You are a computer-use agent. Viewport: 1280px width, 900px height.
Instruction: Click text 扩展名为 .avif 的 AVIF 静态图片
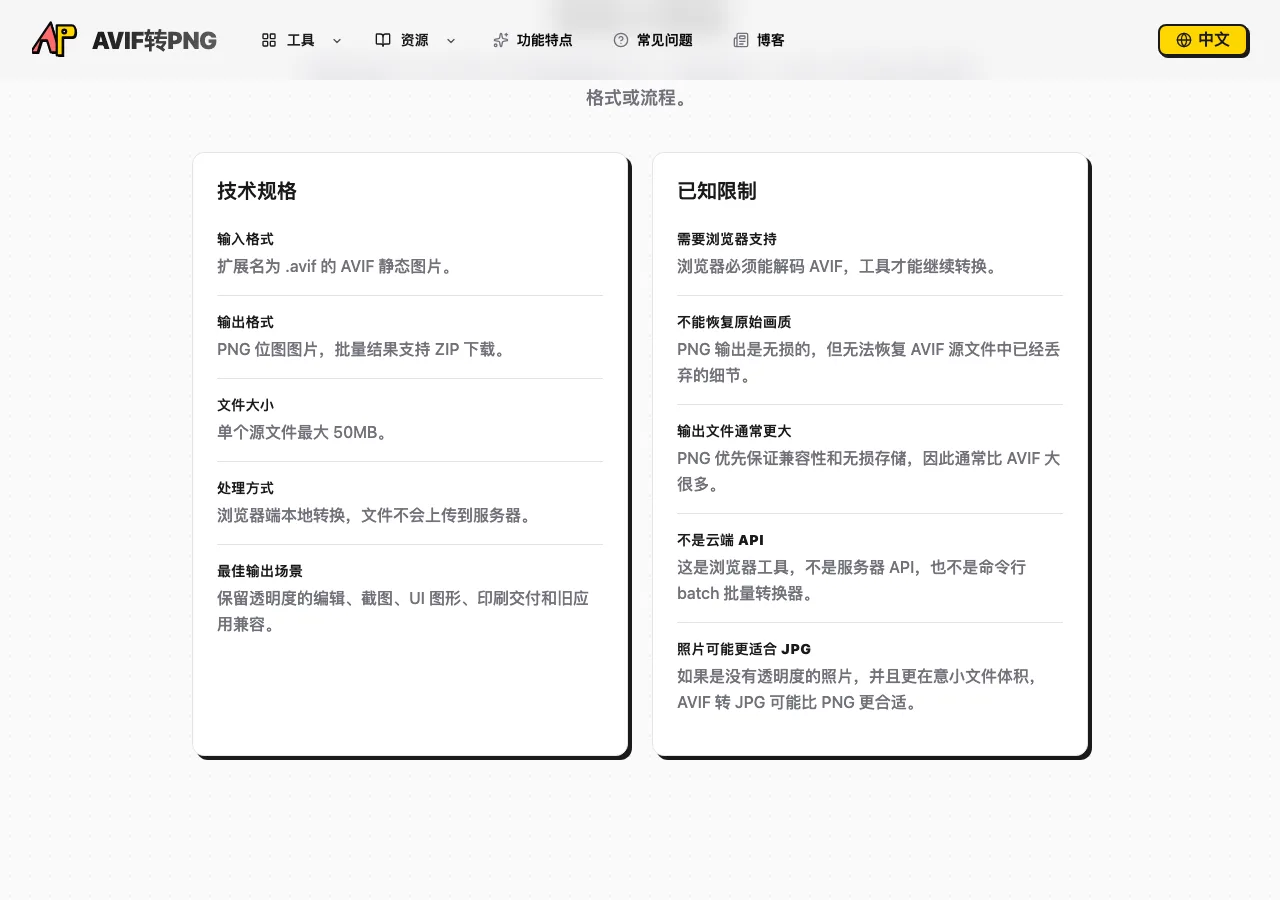pos(336,267)
